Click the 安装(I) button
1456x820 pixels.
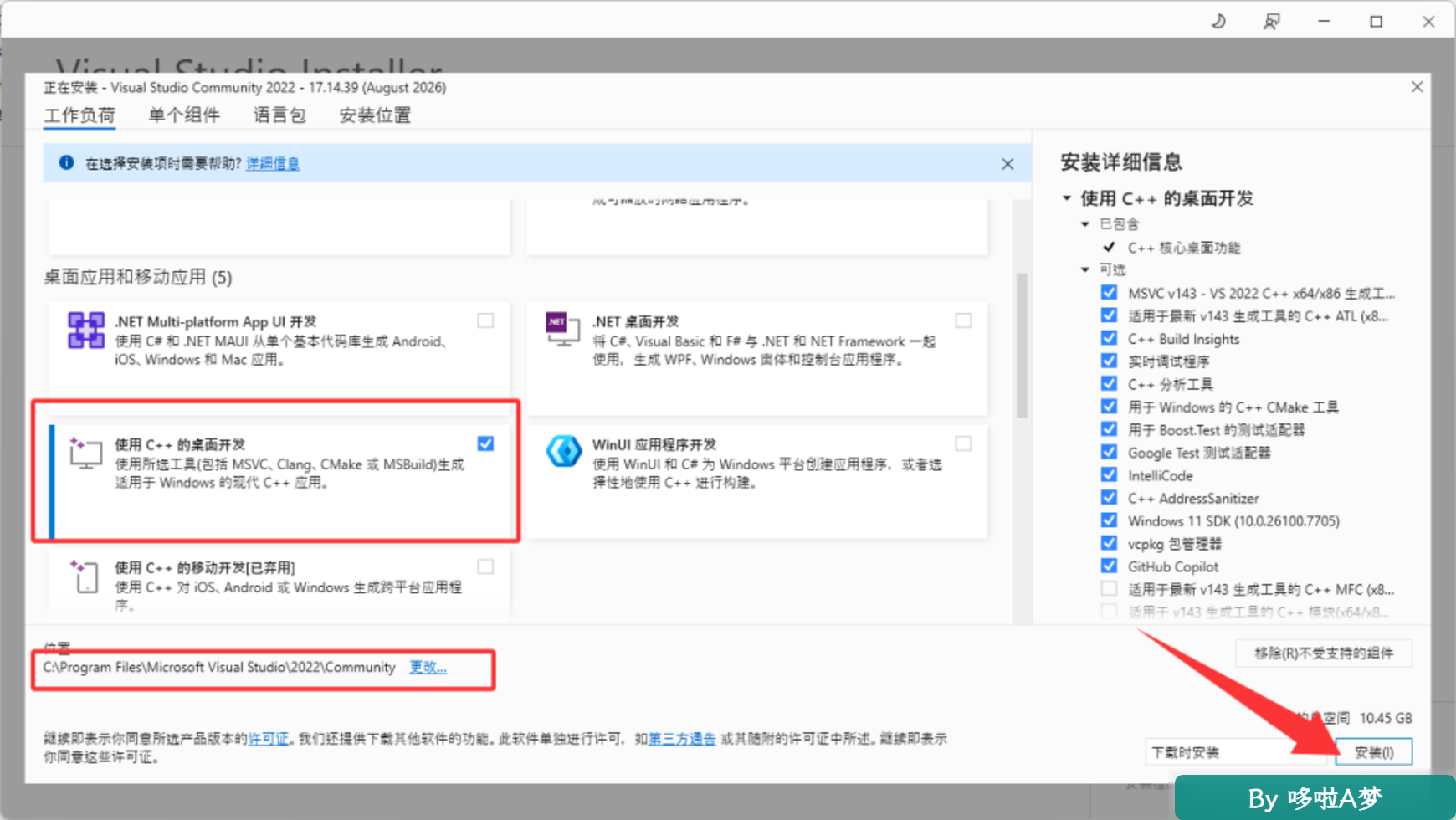coord(1374,752)
